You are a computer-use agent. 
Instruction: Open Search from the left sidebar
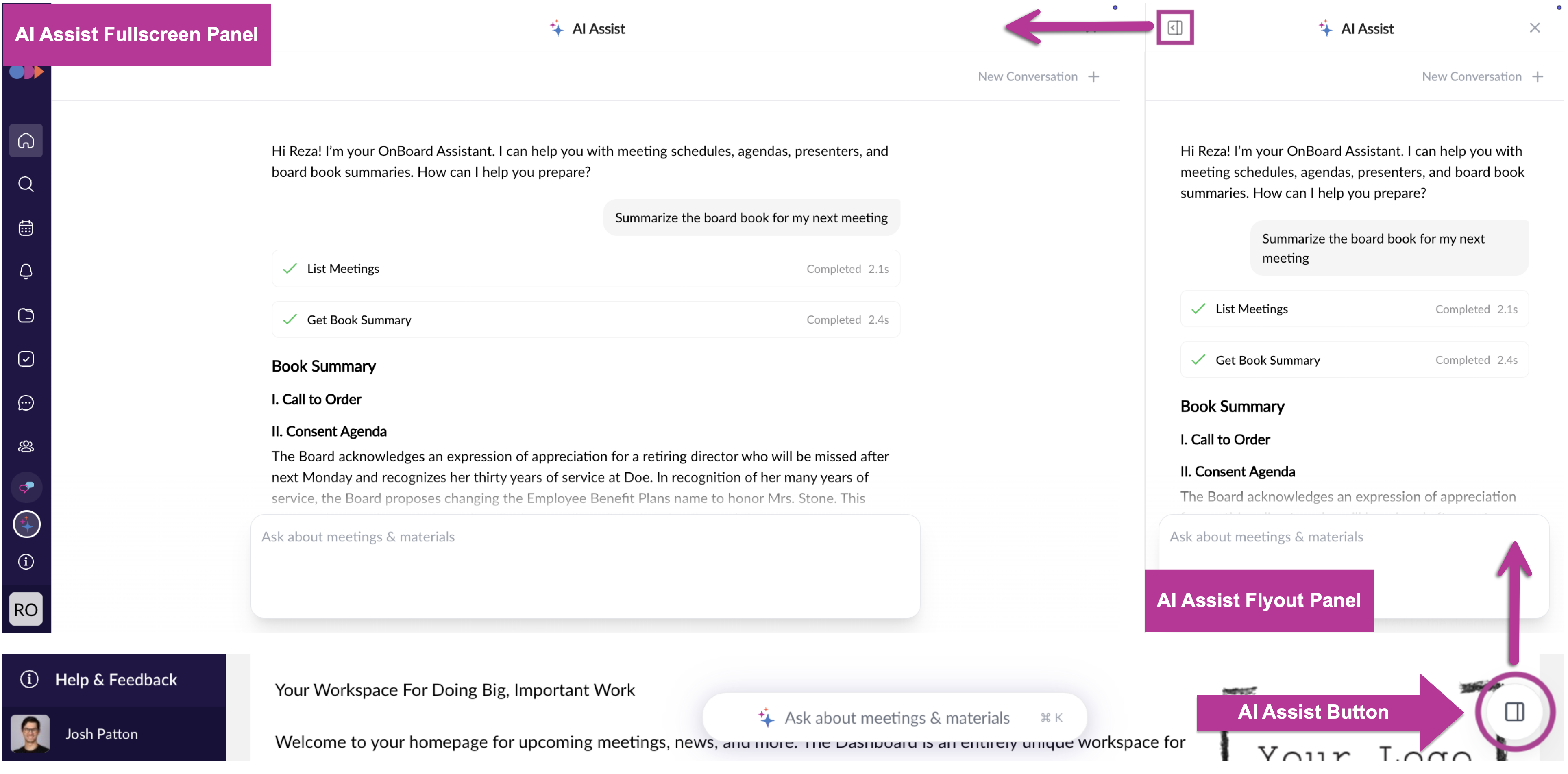coord(26,185)
